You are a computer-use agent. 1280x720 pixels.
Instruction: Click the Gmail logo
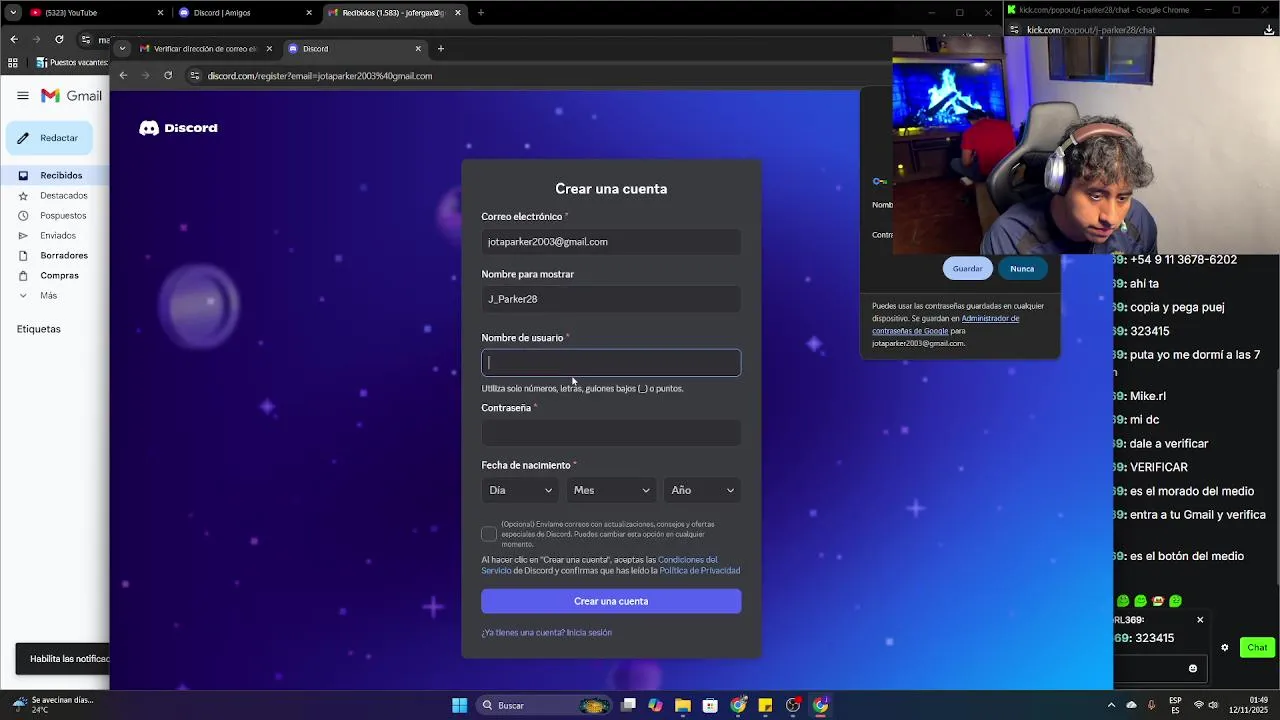coord(71,96)
